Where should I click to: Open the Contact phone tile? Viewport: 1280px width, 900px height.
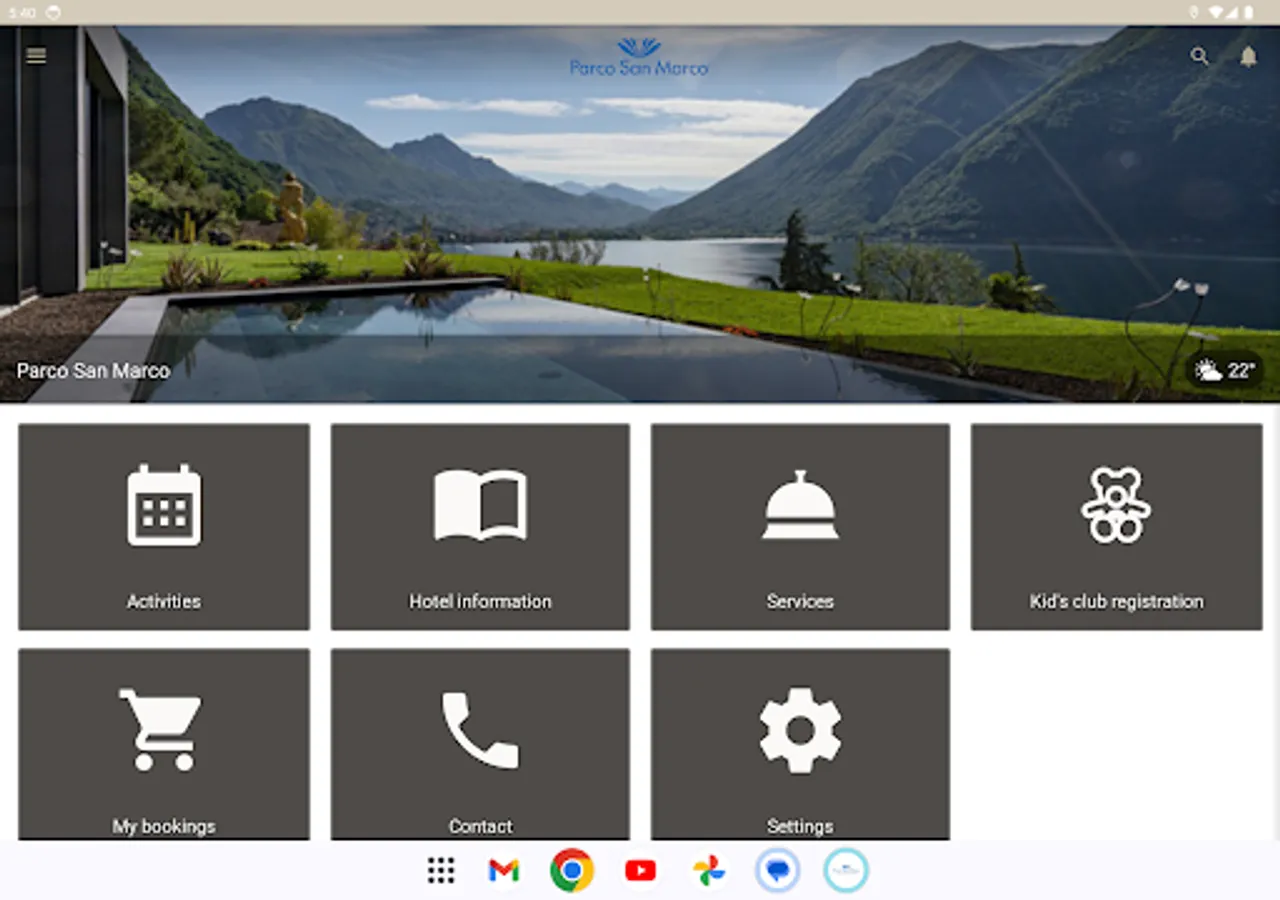click(480, 744)
